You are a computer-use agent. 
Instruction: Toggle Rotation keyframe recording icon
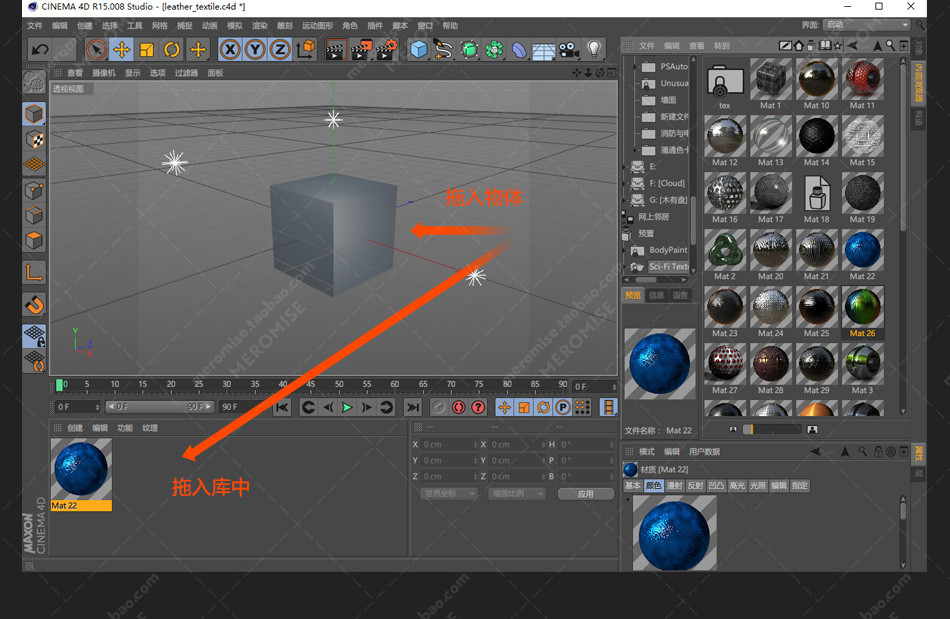click(x=543, y=407)
